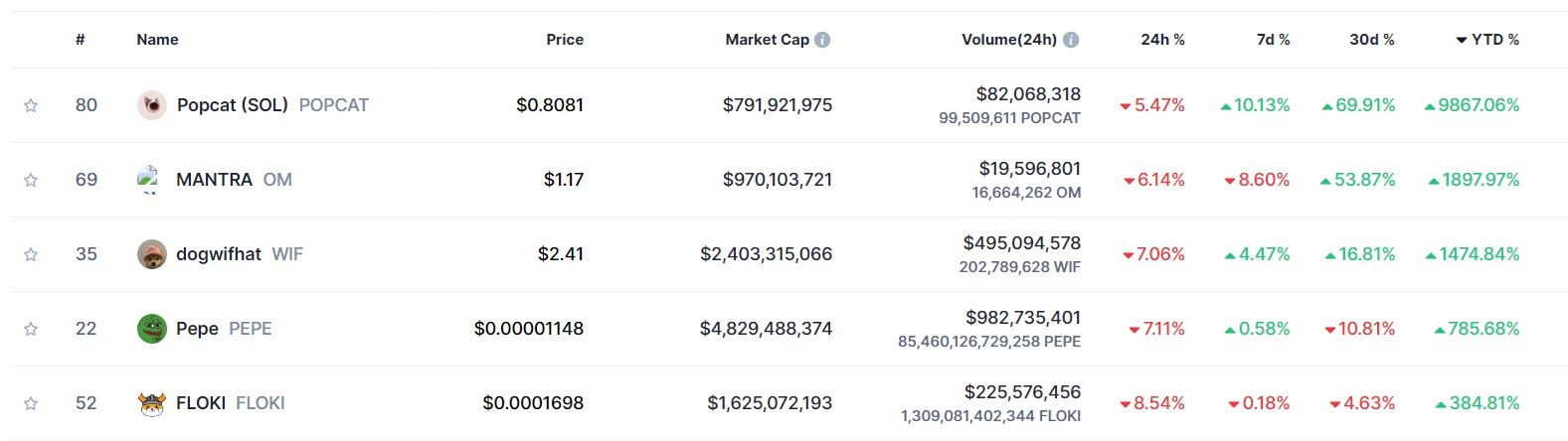Image resolution: width=1568 pixels, height=441 pixels.
Task: Toggle the Pepe watchlist star
Action: click(x=31, y=329)
